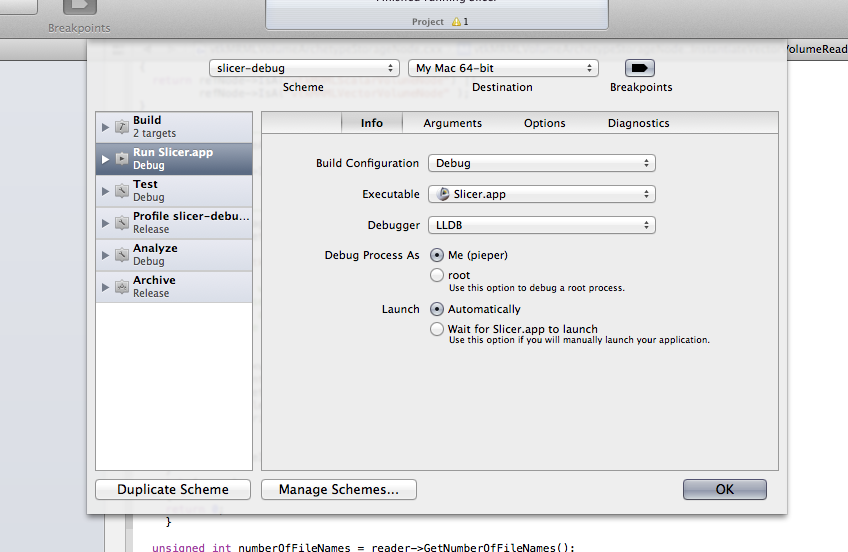The image size is (848, 552).
Task: Click the Run Slicer.app action icon
Action: [x=121, y=159]
